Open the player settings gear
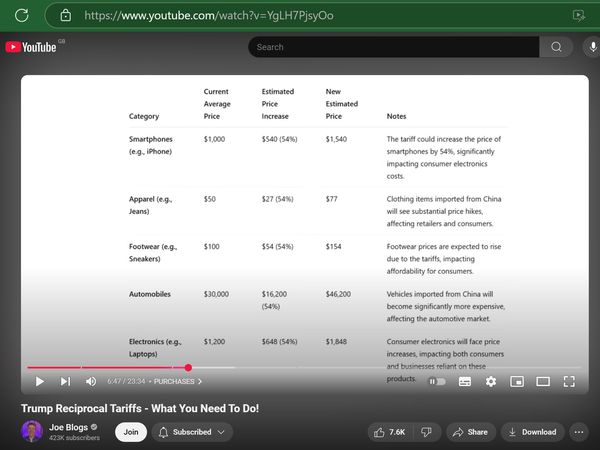The image size is (600, 450). [x=491, y=382]
